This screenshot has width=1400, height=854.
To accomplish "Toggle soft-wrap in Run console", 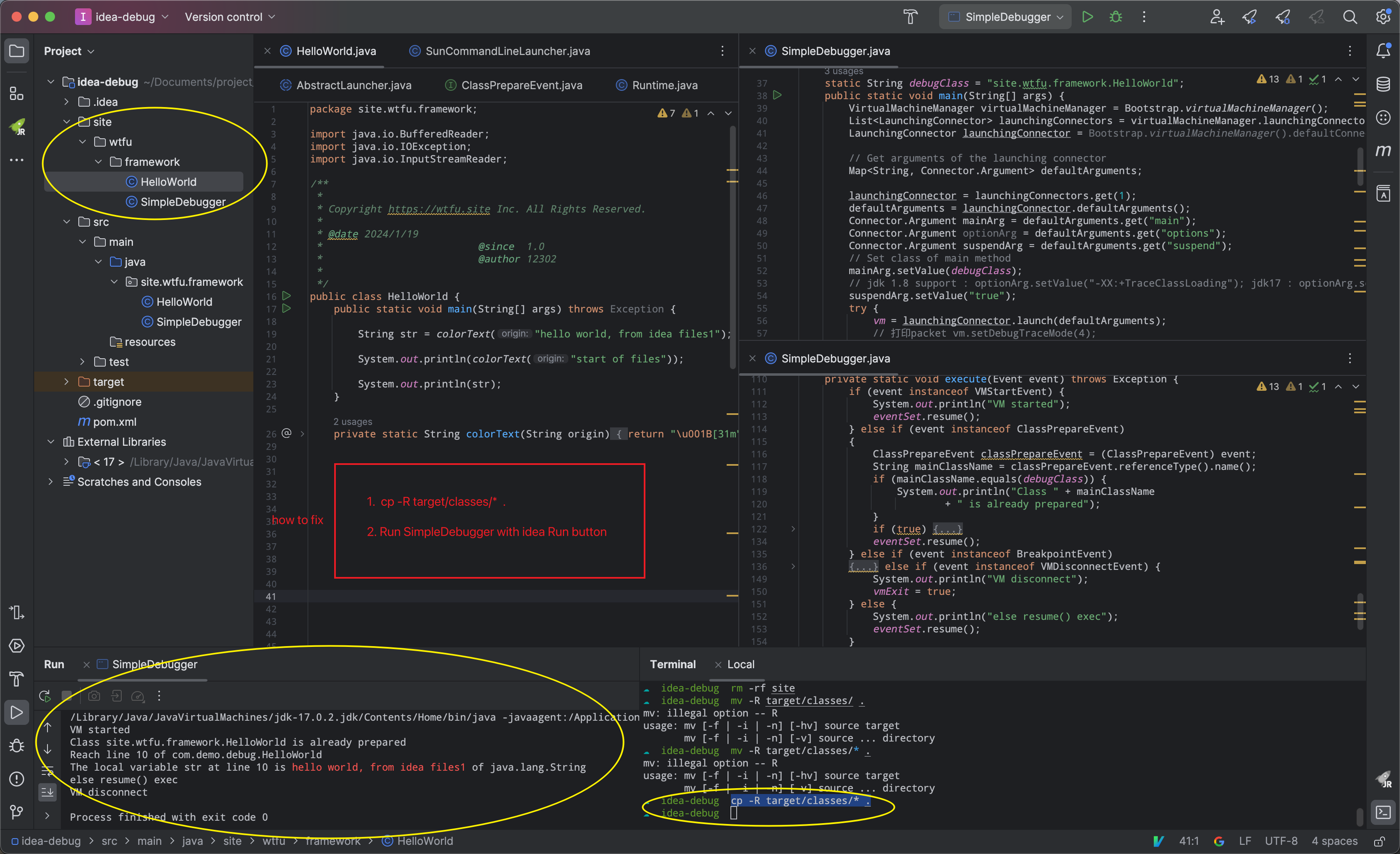I will 48,771.
